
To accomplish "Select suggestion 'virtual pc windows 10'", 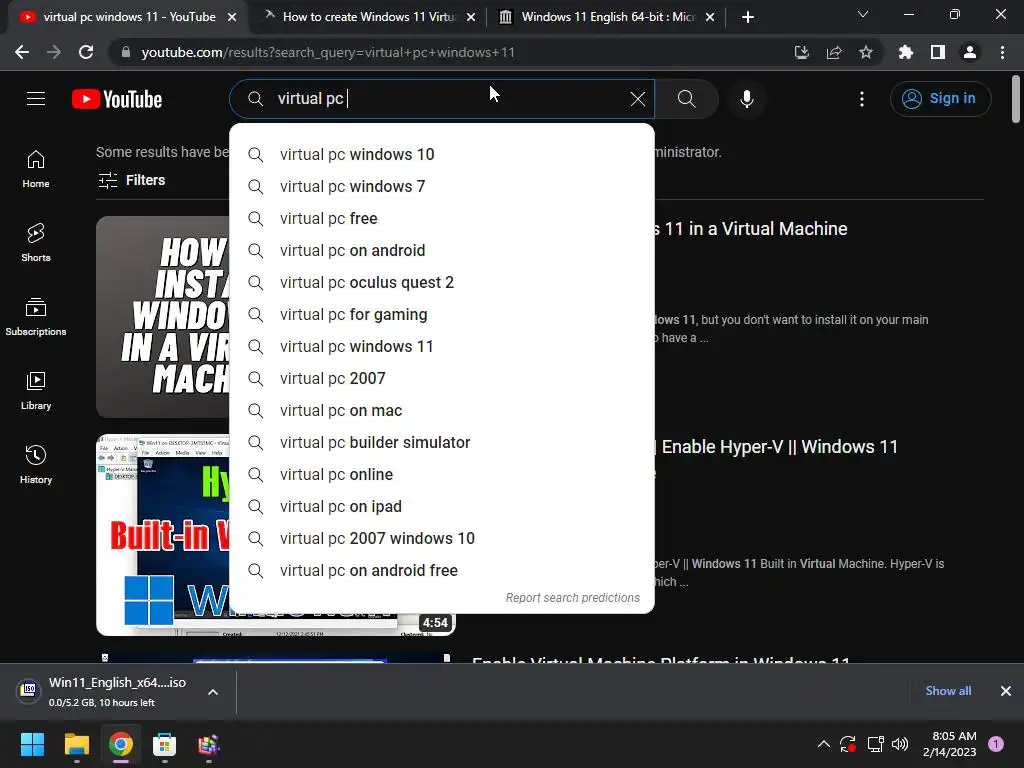I will 442,155.
